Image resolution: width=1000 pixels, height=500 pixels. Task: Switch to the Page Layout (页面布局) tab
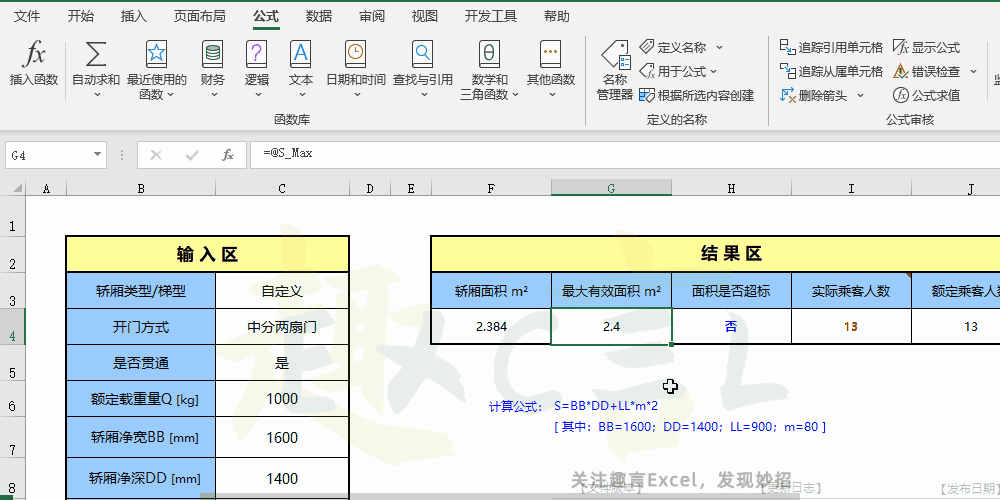pos(199,17)
